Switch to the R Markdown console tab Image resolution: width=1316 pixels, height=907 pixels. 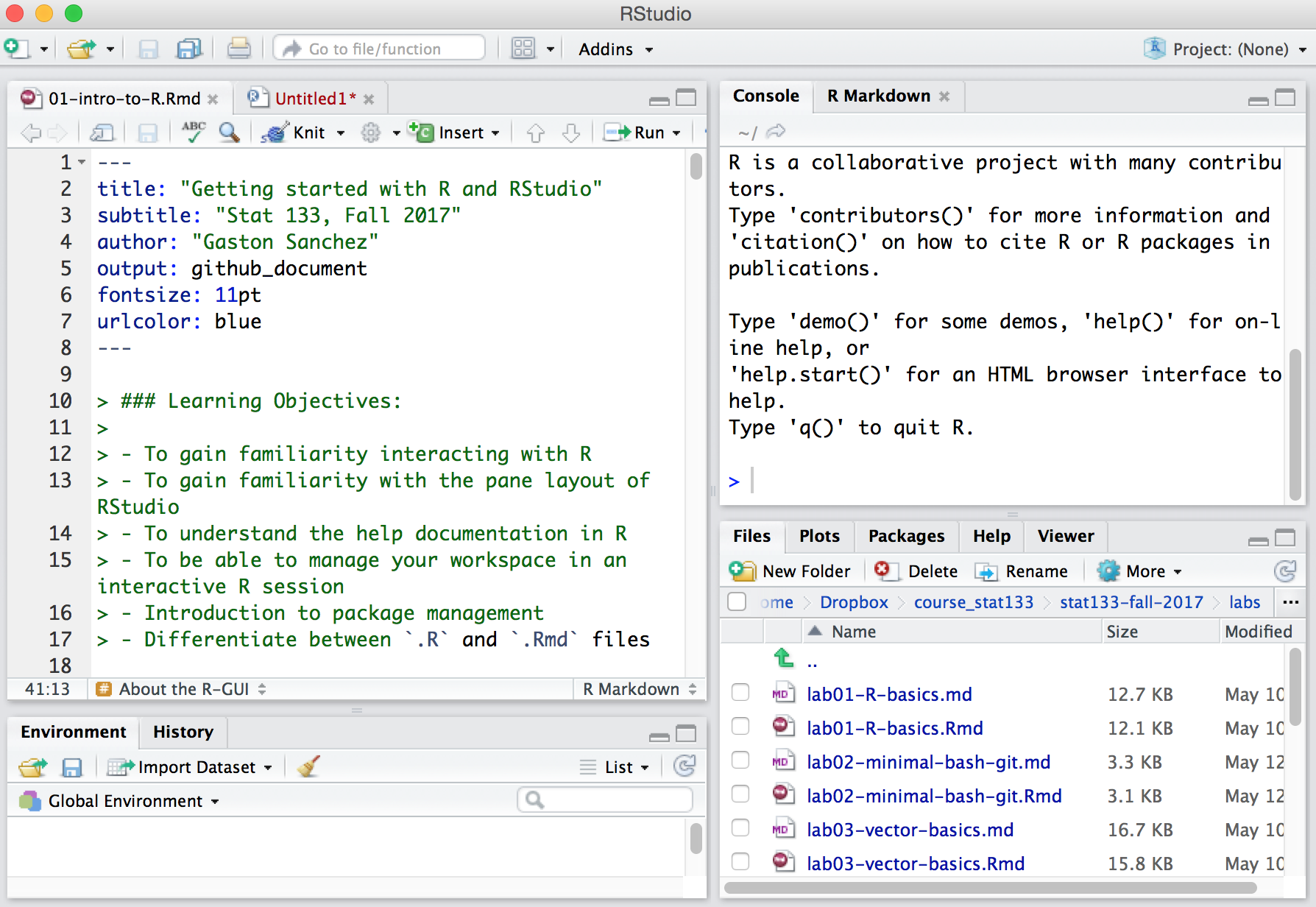click(x=879, y=96)
